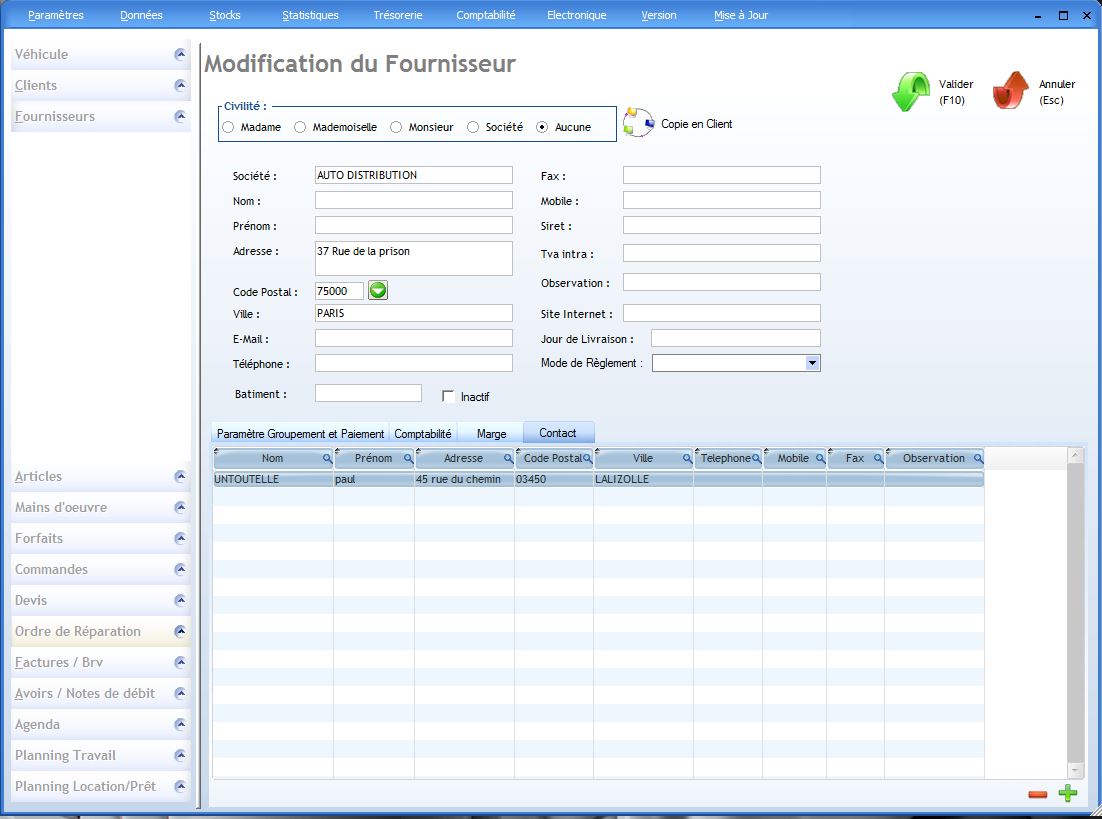Open the Mode de Règlement dropdown
The width and height of the screenshot is (1102, 819).
coord(812,363)
